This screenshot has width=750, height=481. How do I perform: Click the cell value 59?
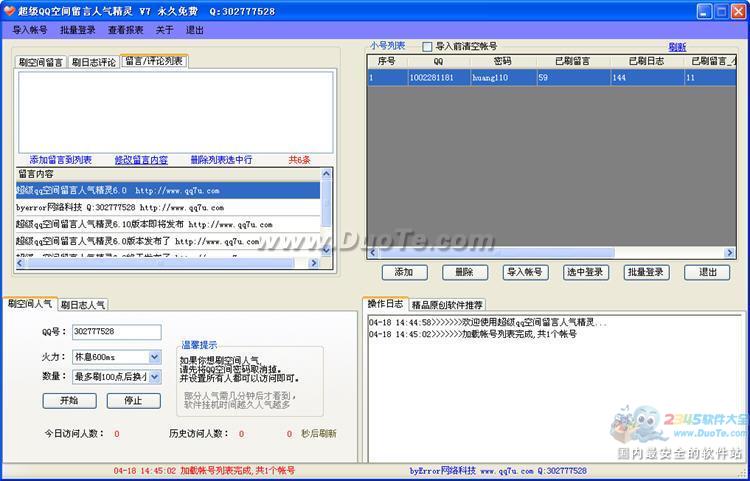pos(573,77)
